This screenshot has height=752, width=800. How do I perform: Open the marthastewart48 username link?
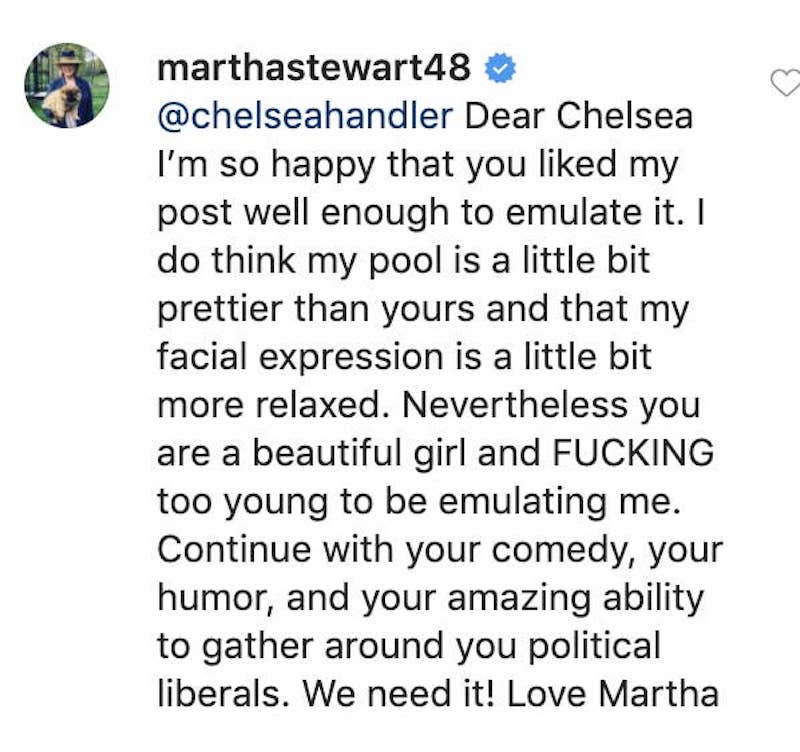click(314, 68)
